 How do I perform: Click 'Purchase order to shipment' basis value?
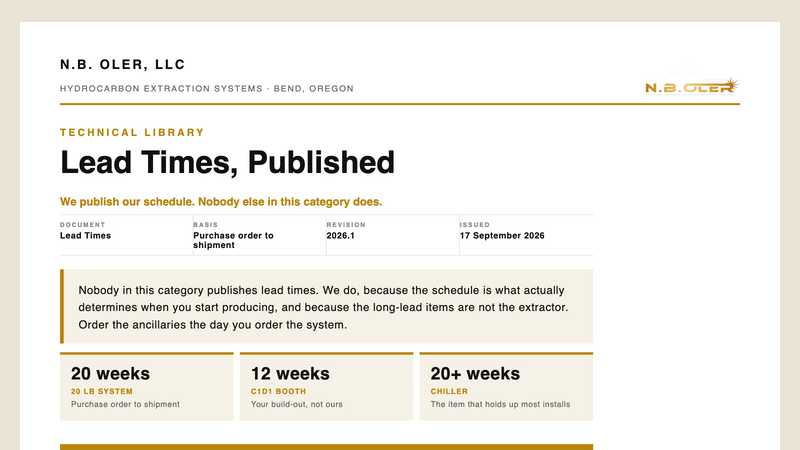point(233,240)
